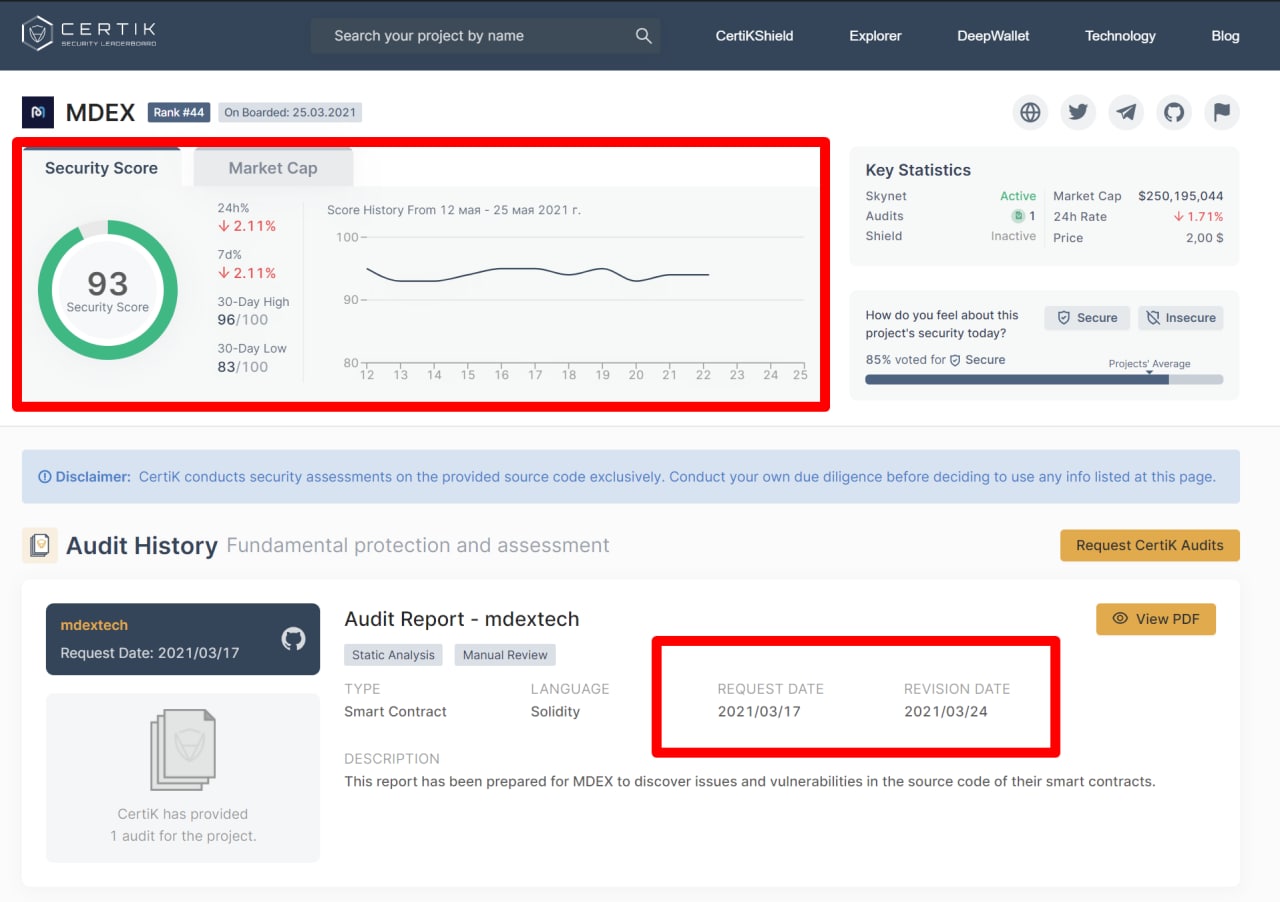Click the mdextech audit card link
Screen dimensions: 1280x902
[183, 639]
